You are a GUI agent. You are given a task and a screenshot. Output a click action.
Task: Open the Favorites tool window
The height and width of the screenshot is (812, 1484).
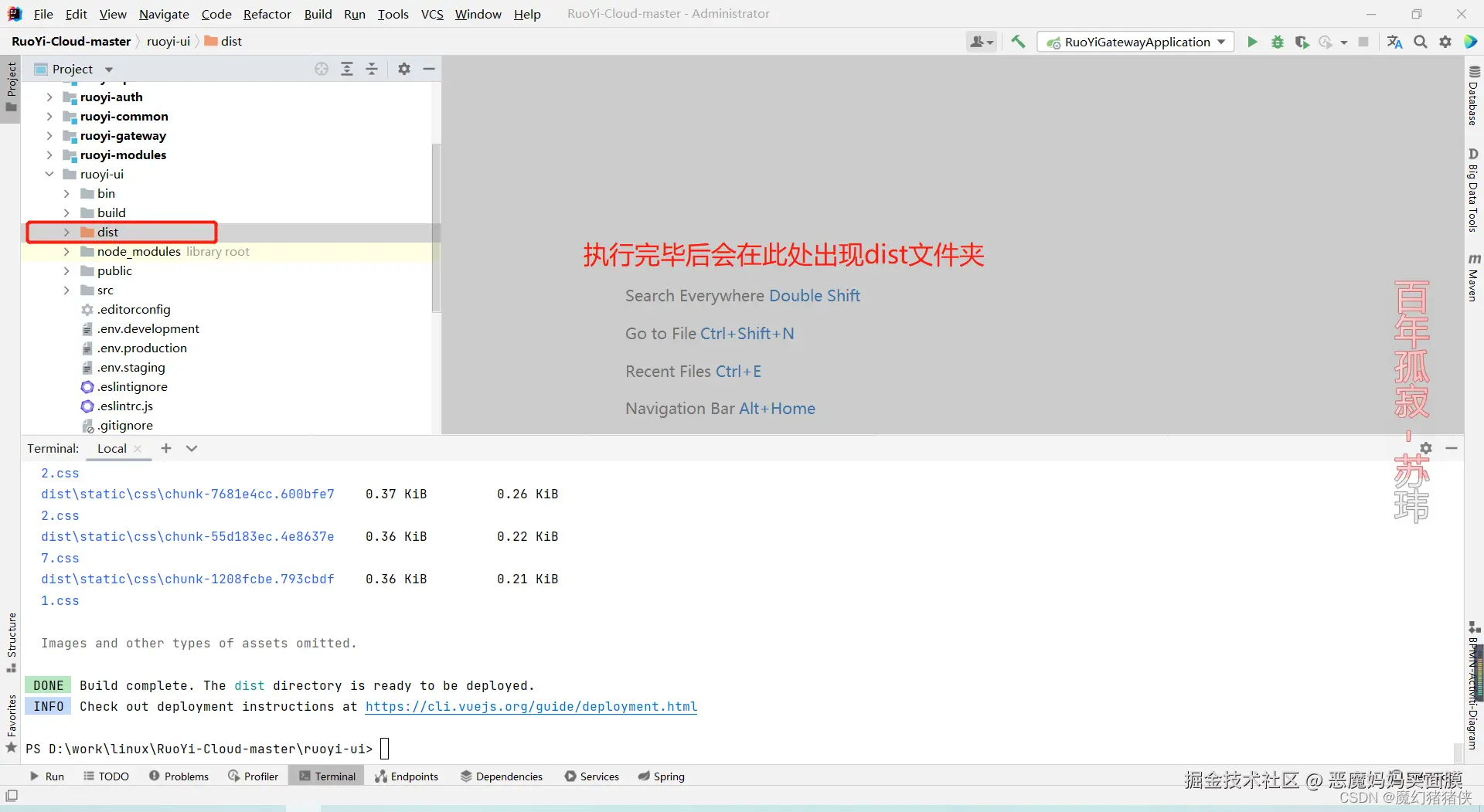pos(11,723)
